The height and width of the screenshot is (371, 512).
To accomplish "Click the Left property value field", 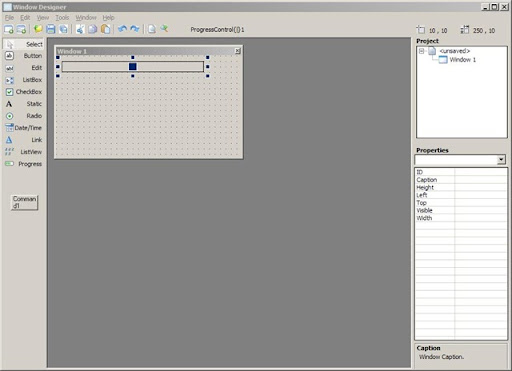I will click(x=480, y=195).
